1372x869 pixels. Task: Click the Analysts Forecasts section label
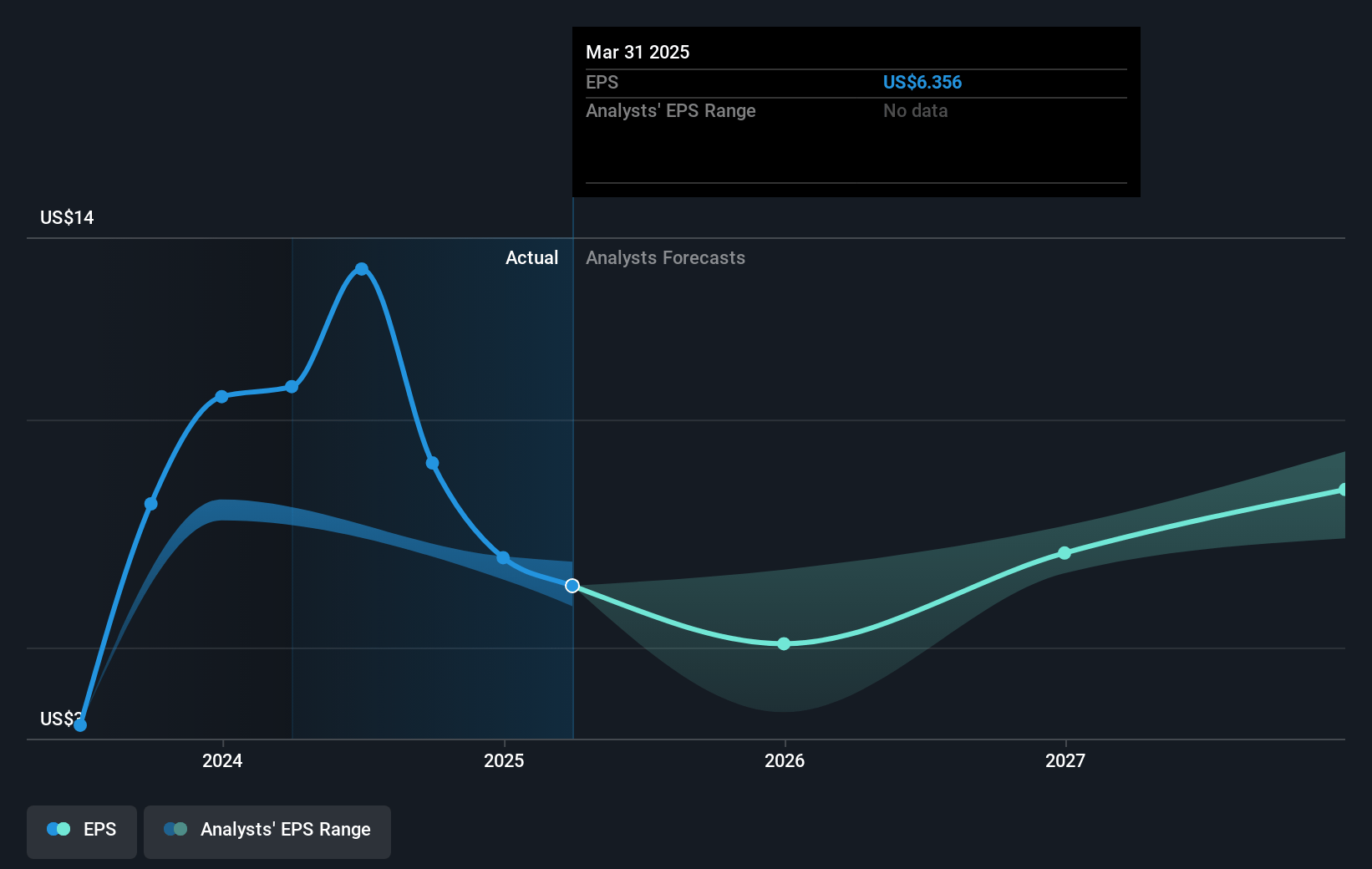[x=665, y=257]
